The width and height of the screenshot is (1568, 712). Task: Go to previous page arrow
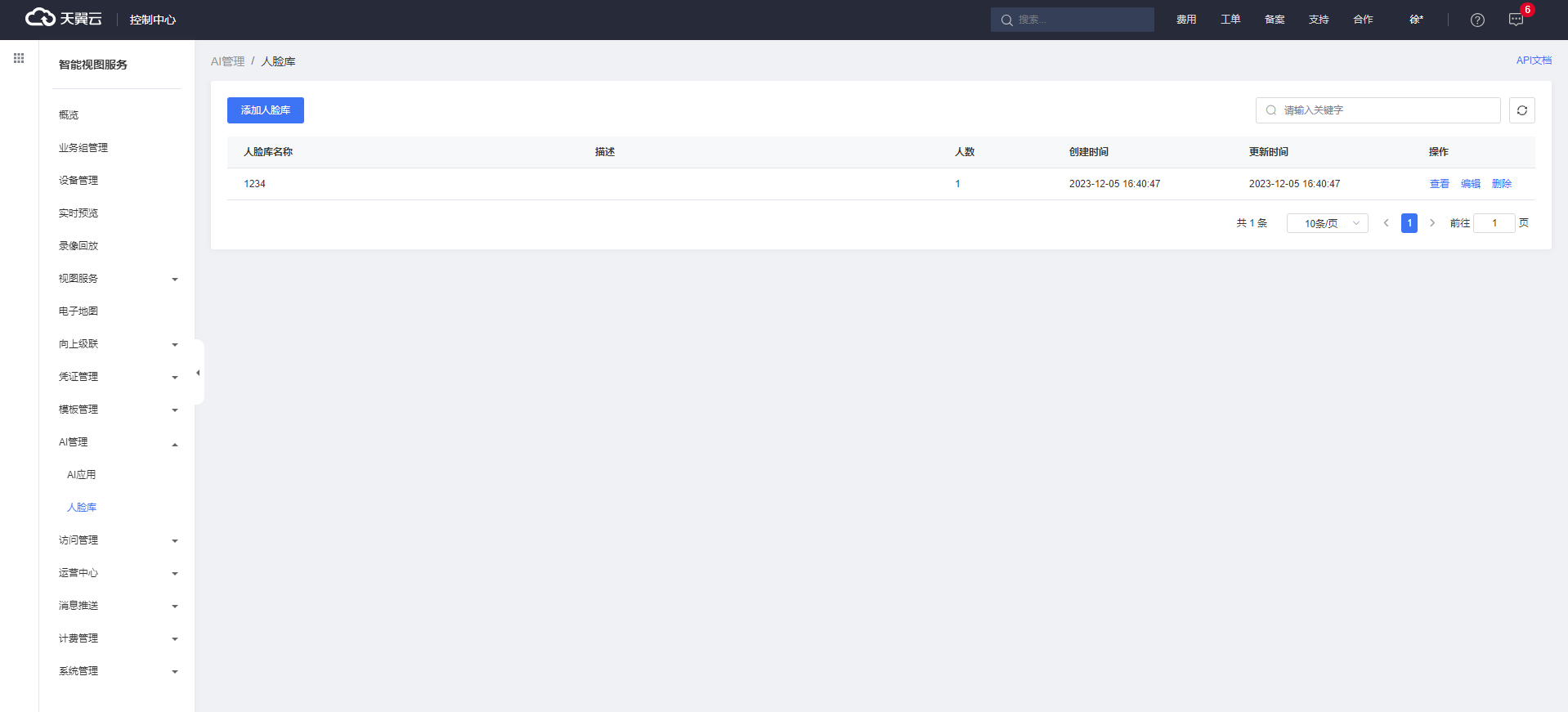tap(1386, 223)
